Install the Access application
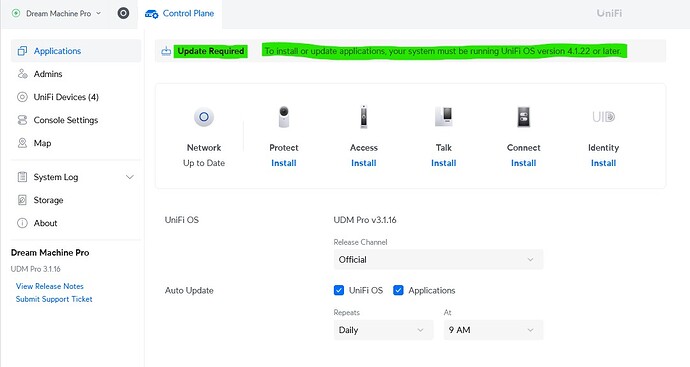 pos(363,163)
